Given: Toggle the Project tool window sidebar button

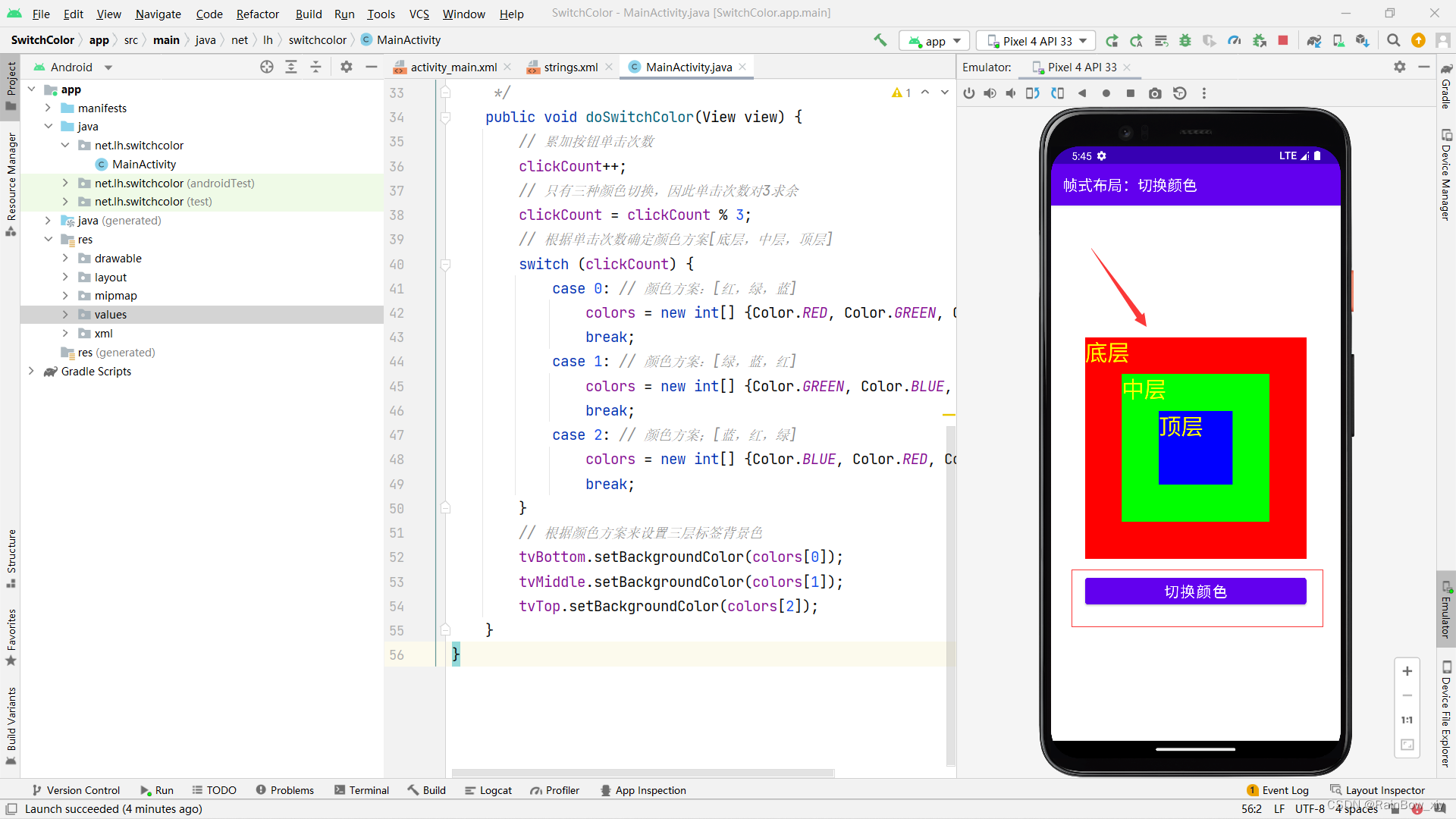Looking at the screenshot, I should [11, 83].
